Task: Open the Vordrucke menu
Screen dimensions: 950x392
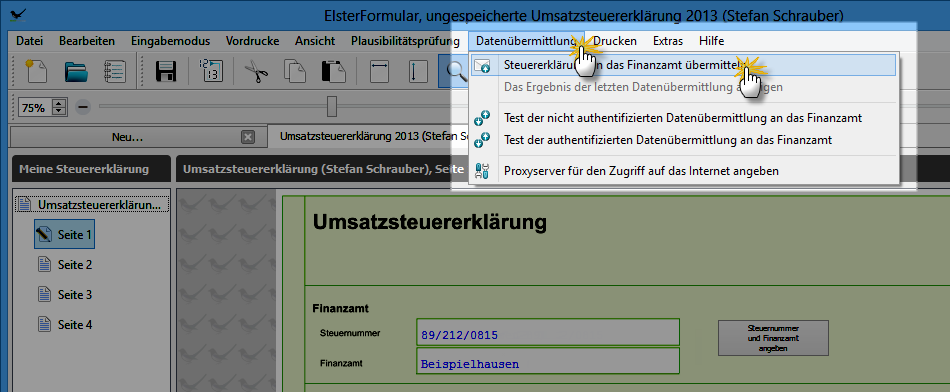Action: [253, 41]
